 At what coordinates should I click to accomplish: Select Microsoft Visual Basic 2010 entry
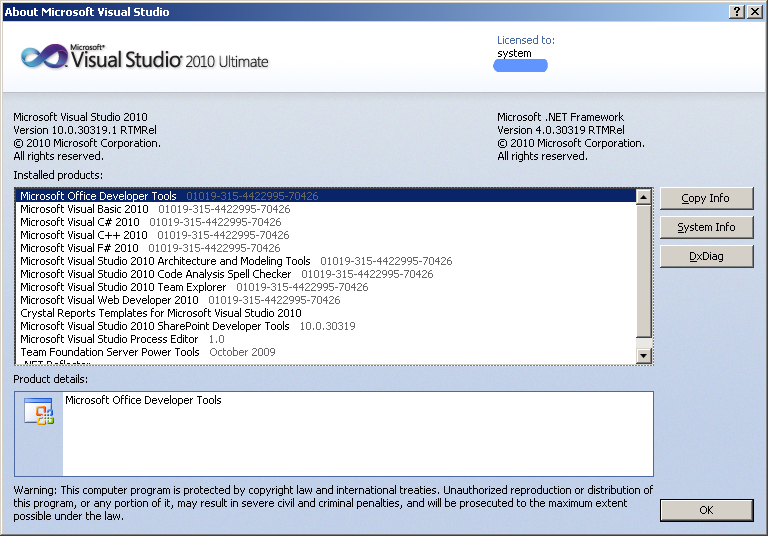click(x=84, y=209)
